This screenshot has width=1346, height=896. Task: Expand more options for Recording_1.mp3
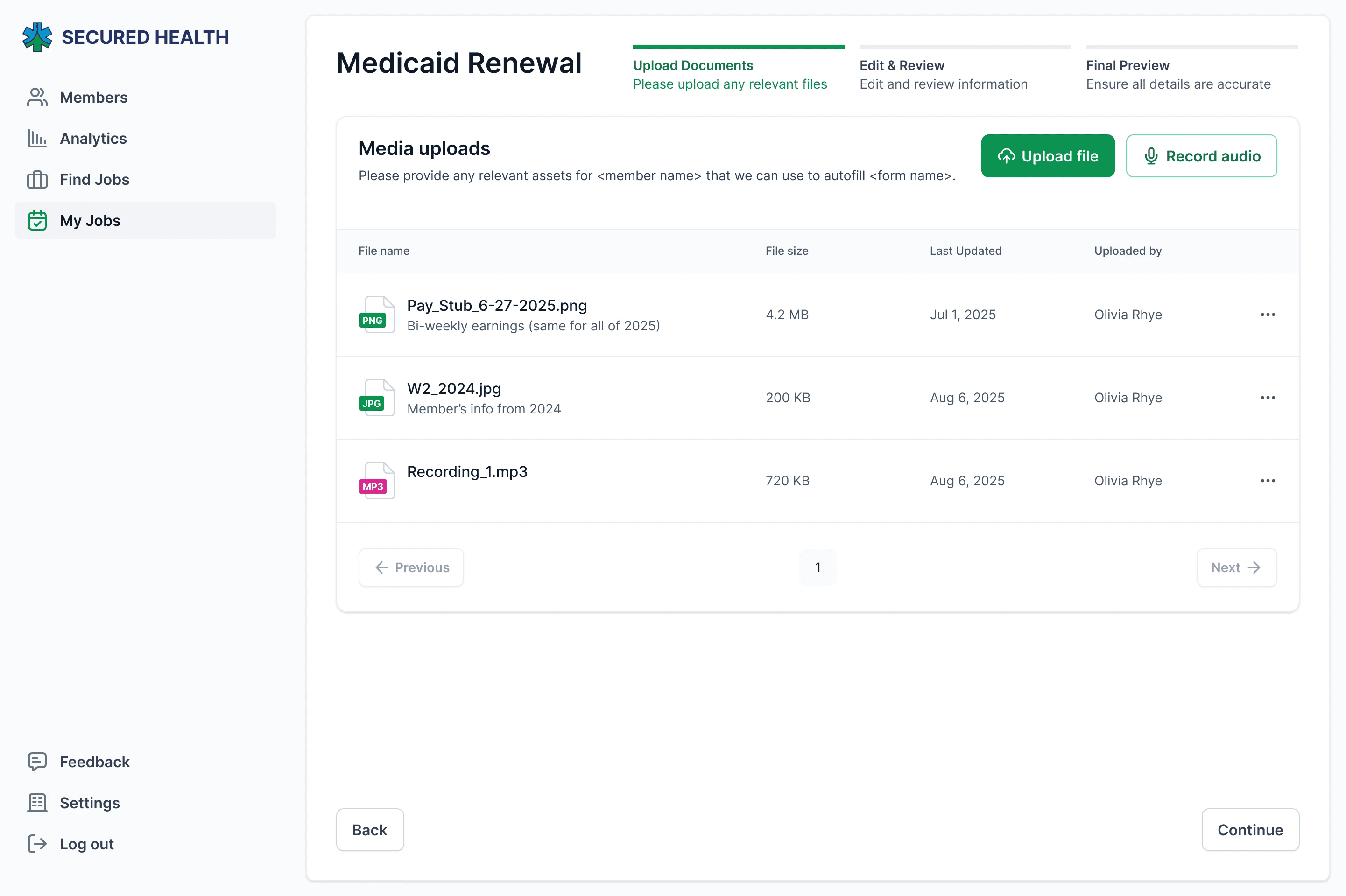tap(1267, 481)
